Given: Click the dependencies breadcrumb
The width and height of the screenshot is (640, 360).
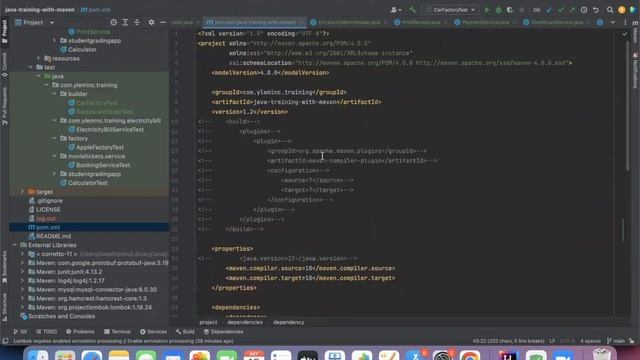Looking at the screenshot, I should tap(245, 322).
